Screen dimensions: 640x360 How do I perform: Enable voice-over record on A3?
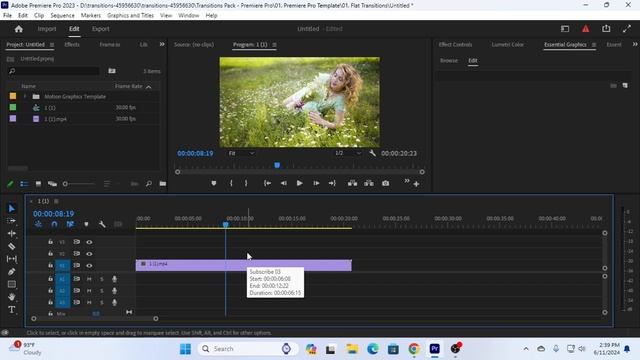(x=114, y=302)
